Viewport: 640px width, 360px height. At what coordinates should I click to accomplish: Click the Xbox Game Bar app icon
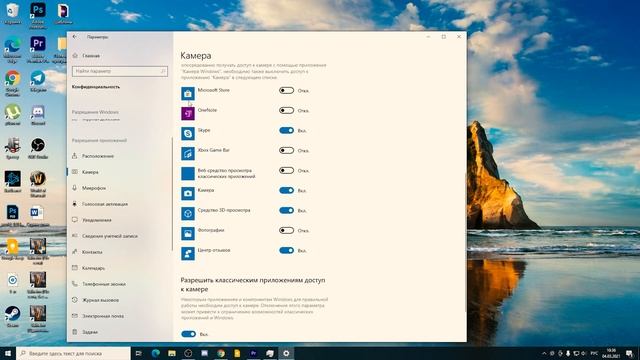pos(188,153)
